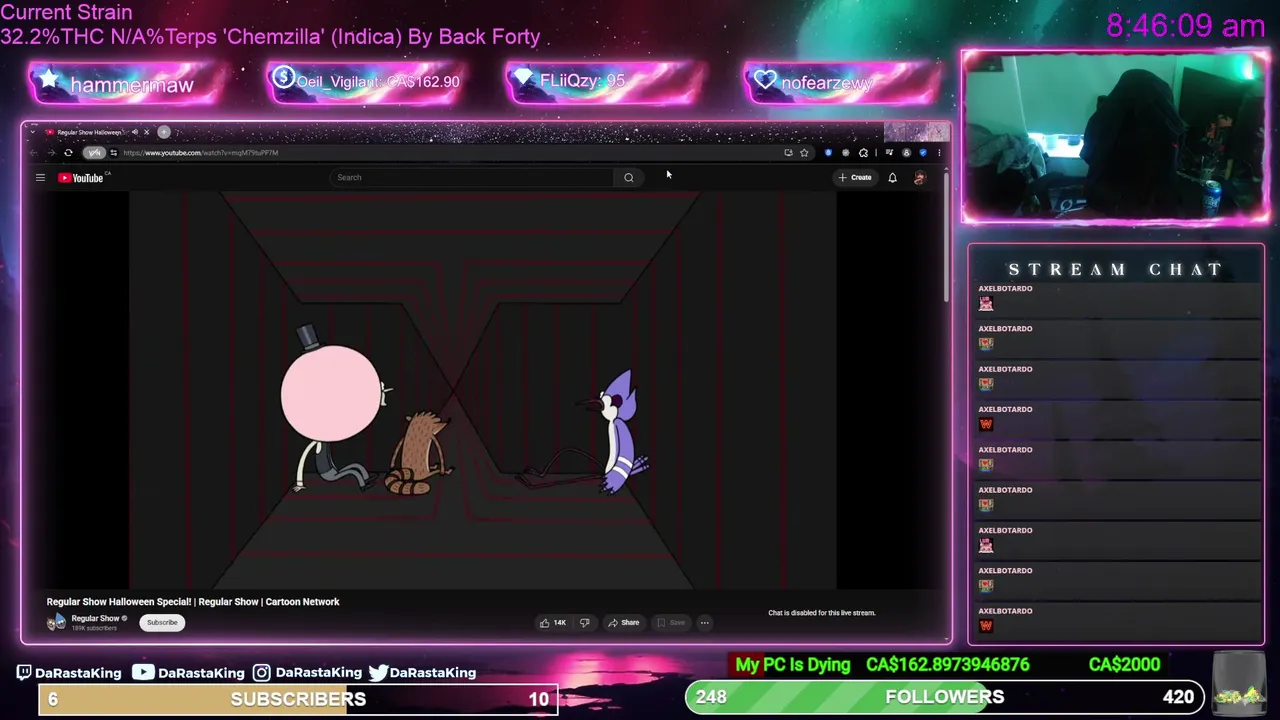This screenshot has width=1280, height=720.
Task: Click the blue checkmark shield extension icon
Action: [x=923, y=153]
